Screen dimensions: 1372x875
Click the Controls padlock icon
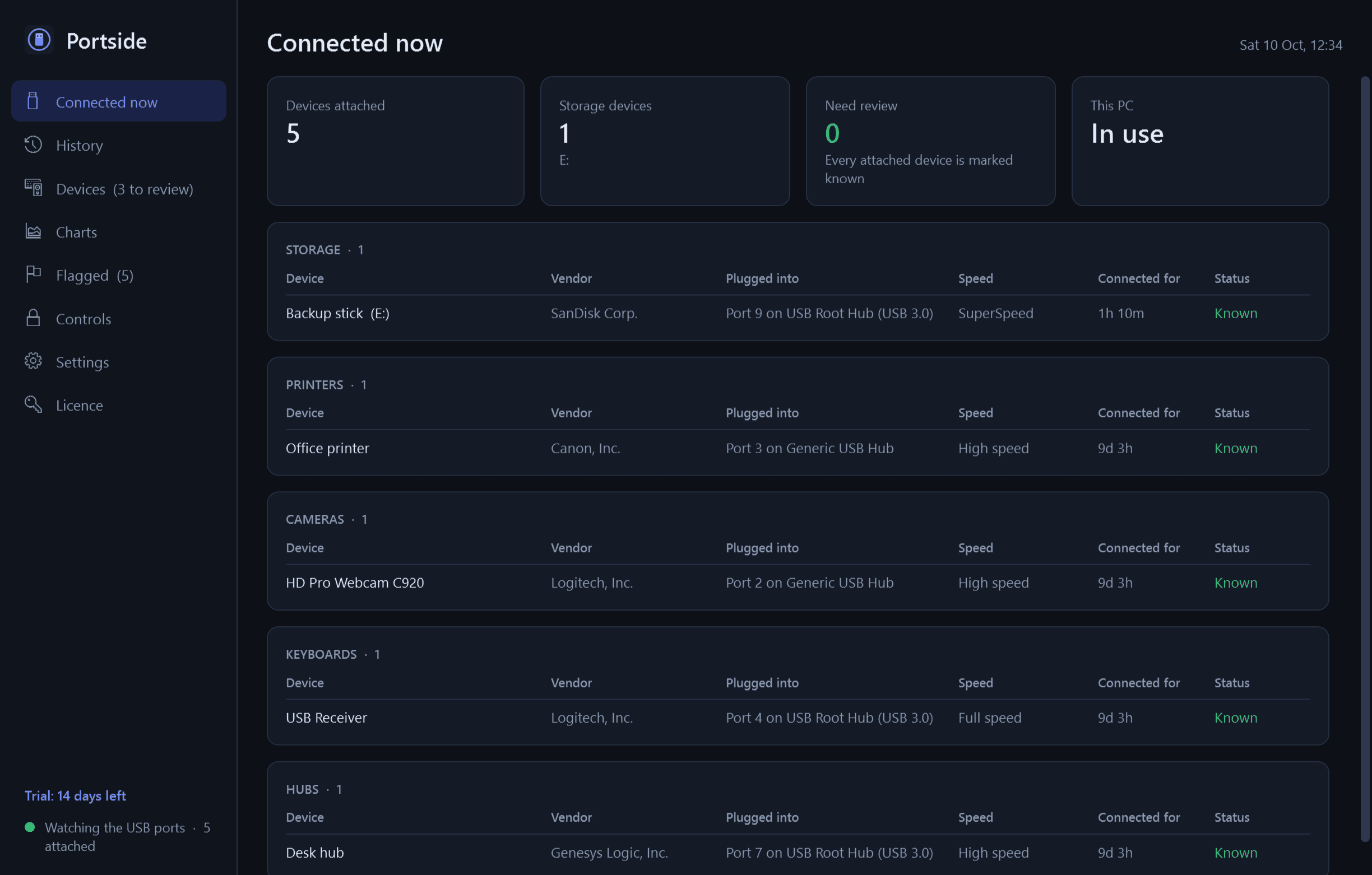point(33,318)
